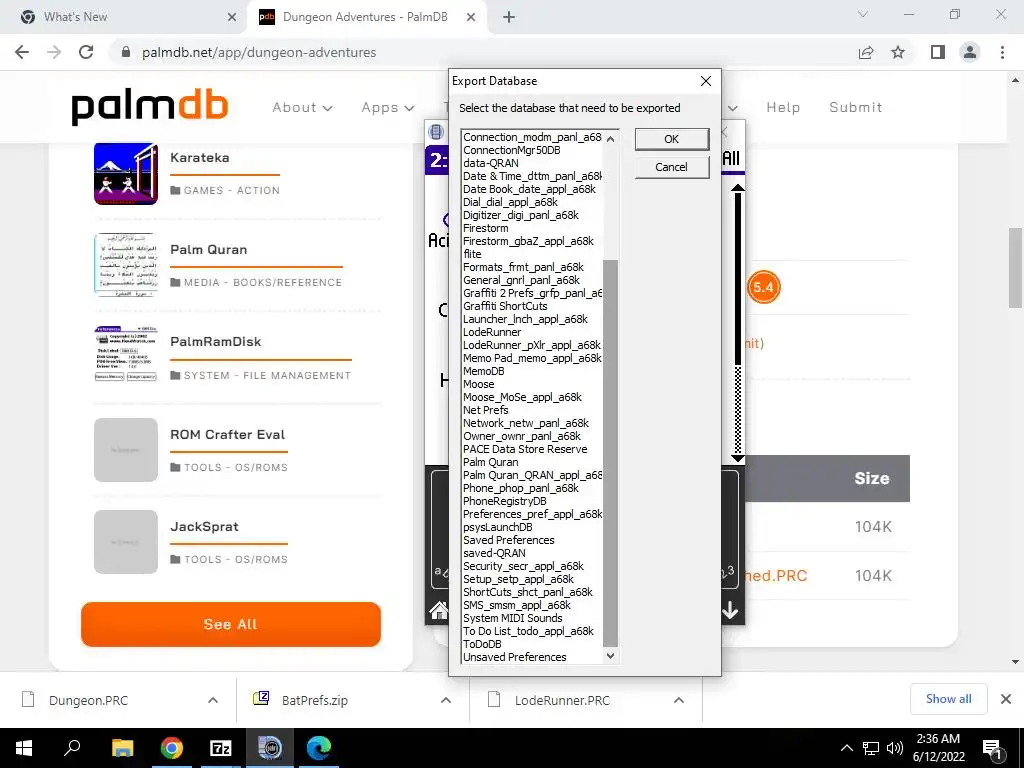Click the database list scroll-up arrow
The image size is (1024, 768).
point(610,138)
